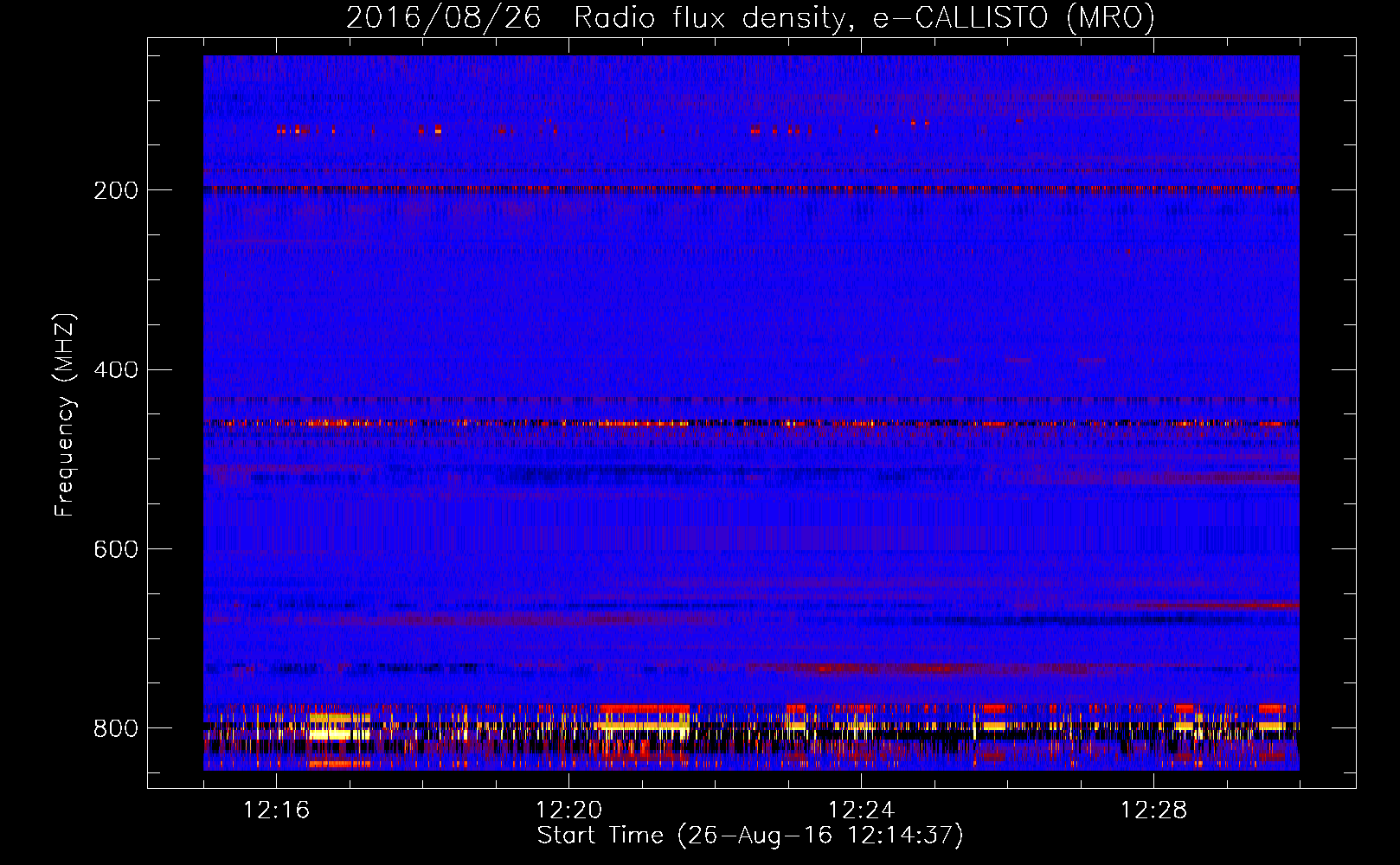Click the '12:16' time tick label
Screen dimensions: 1400x865
(x=276, y=811)
